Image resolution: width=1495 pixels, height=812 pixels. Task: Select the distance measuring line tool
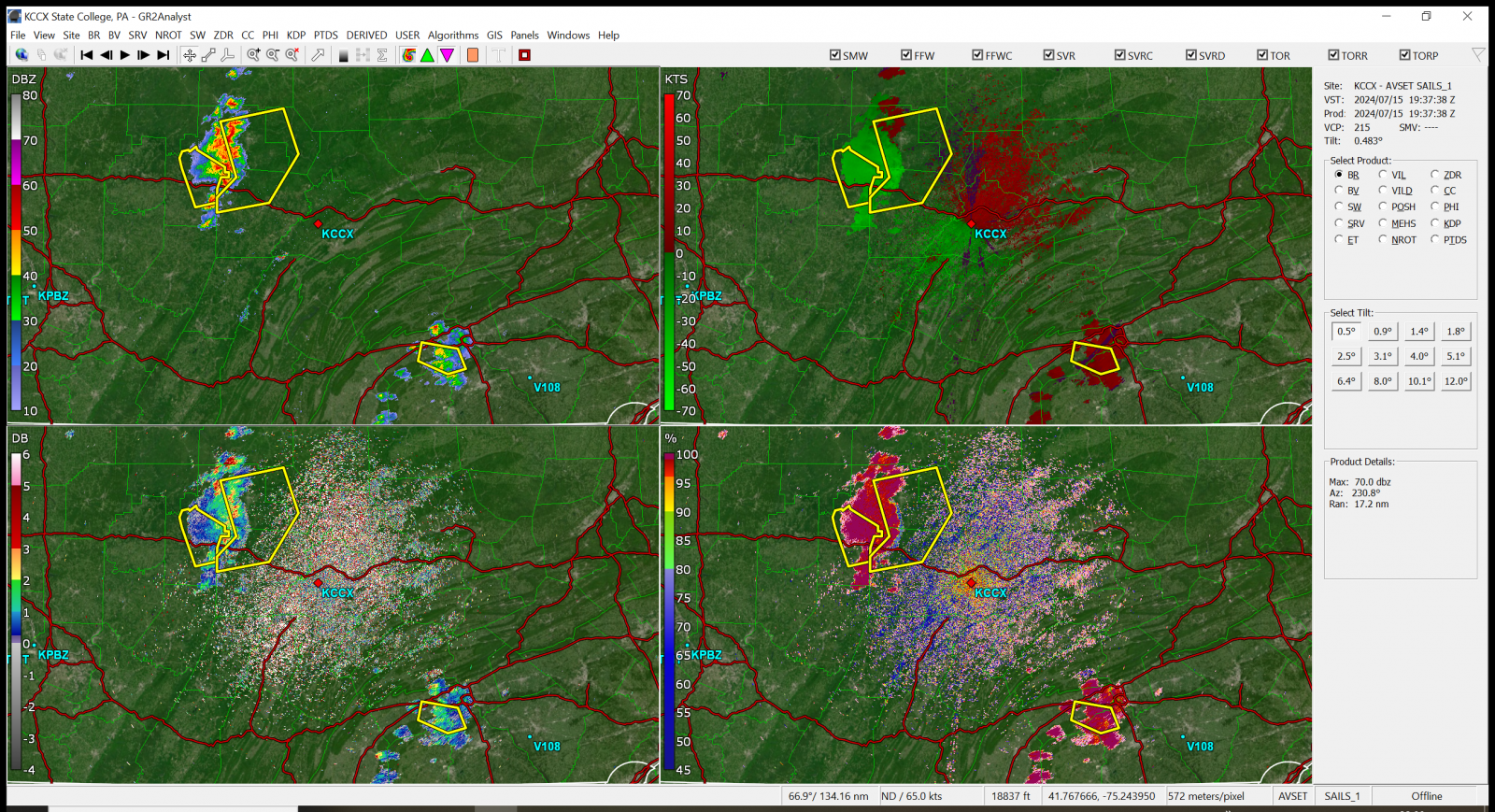[x=208, y=55]
